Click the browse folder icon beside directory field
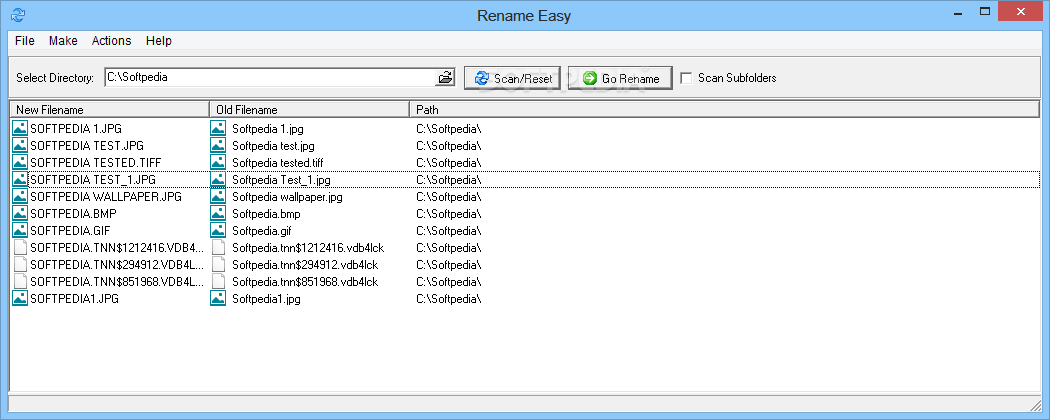 [x=445, y=78]
